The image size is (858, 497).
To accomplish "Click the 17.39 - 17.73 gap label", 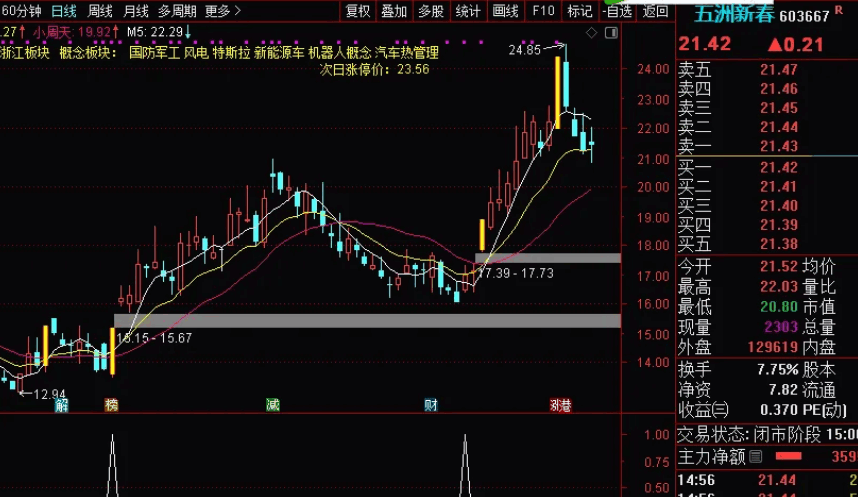I will click(515, 273).
